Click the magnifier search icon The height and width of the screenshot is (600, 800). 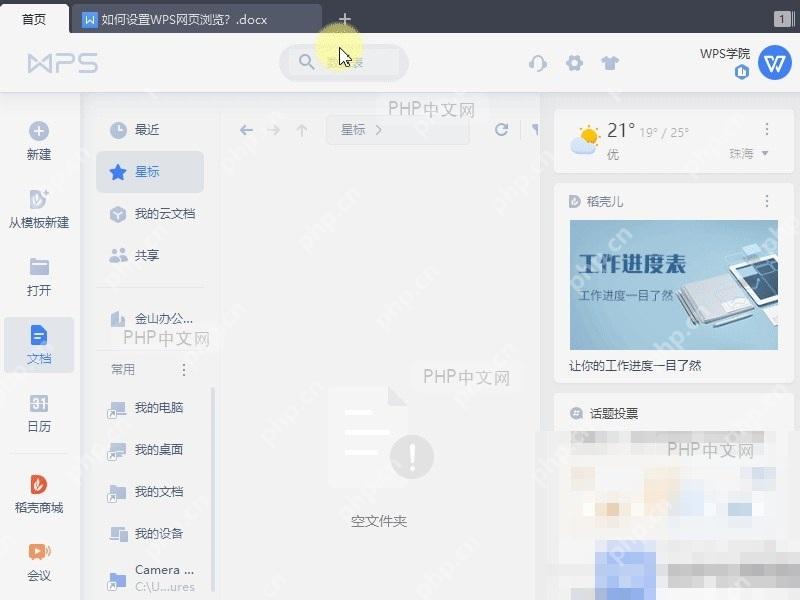click(x=307, y=62)
